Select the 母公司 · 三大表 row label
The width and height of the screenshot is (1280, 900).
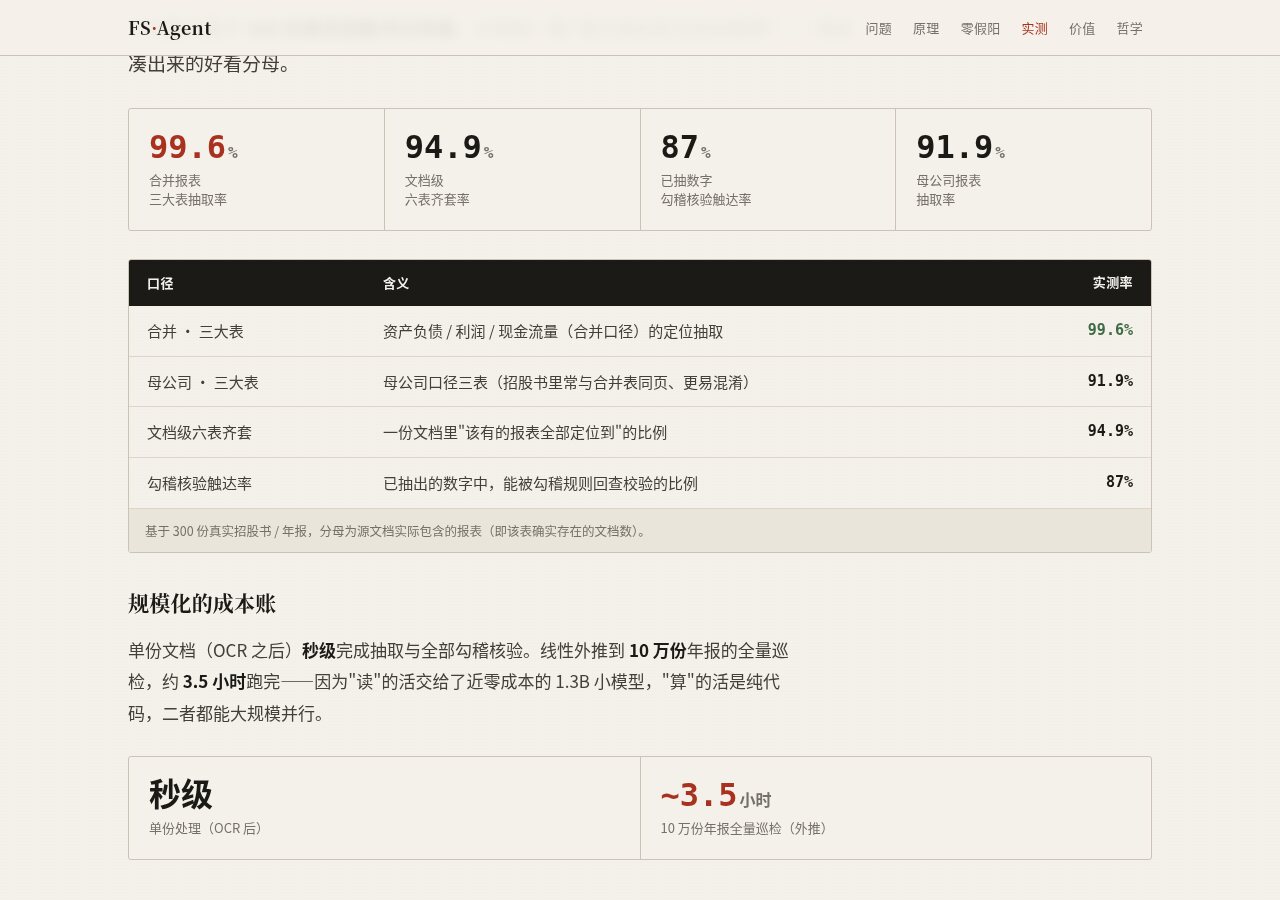click(203, 382)
